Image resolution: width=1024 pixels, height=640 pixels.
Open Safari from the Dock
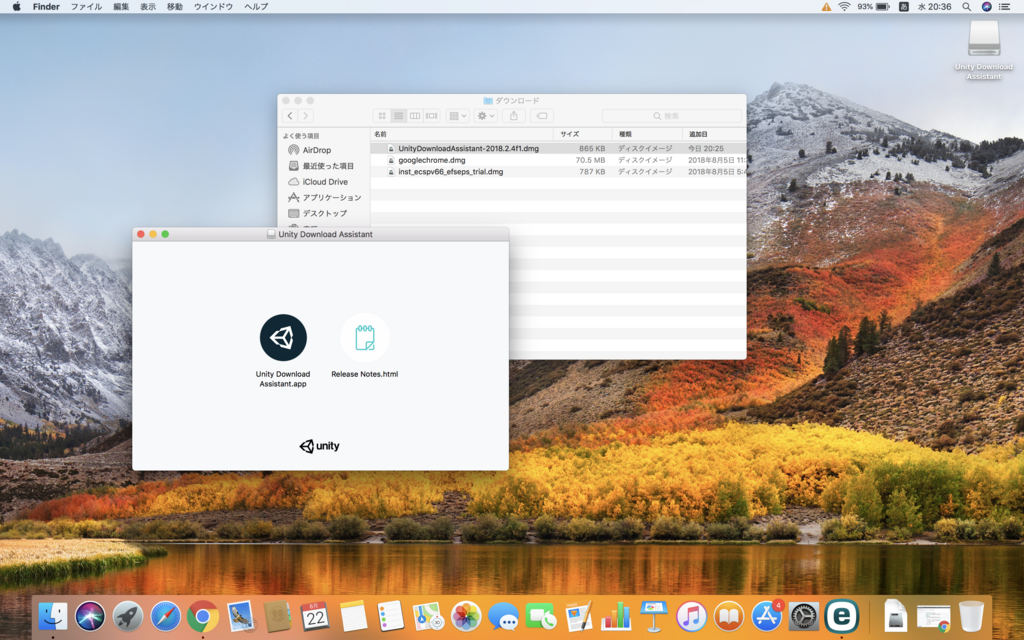pos(165,616)
